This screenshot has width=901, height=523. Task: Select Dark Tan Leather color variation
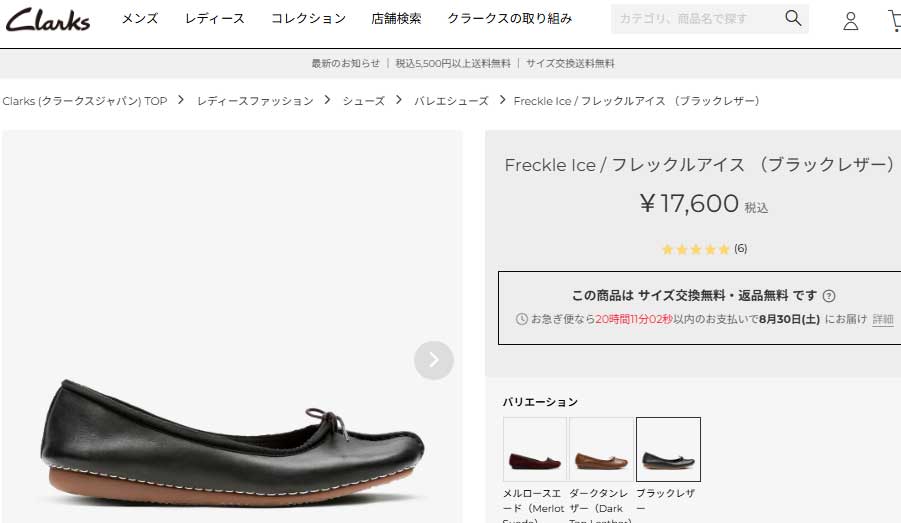pos(601,449)
